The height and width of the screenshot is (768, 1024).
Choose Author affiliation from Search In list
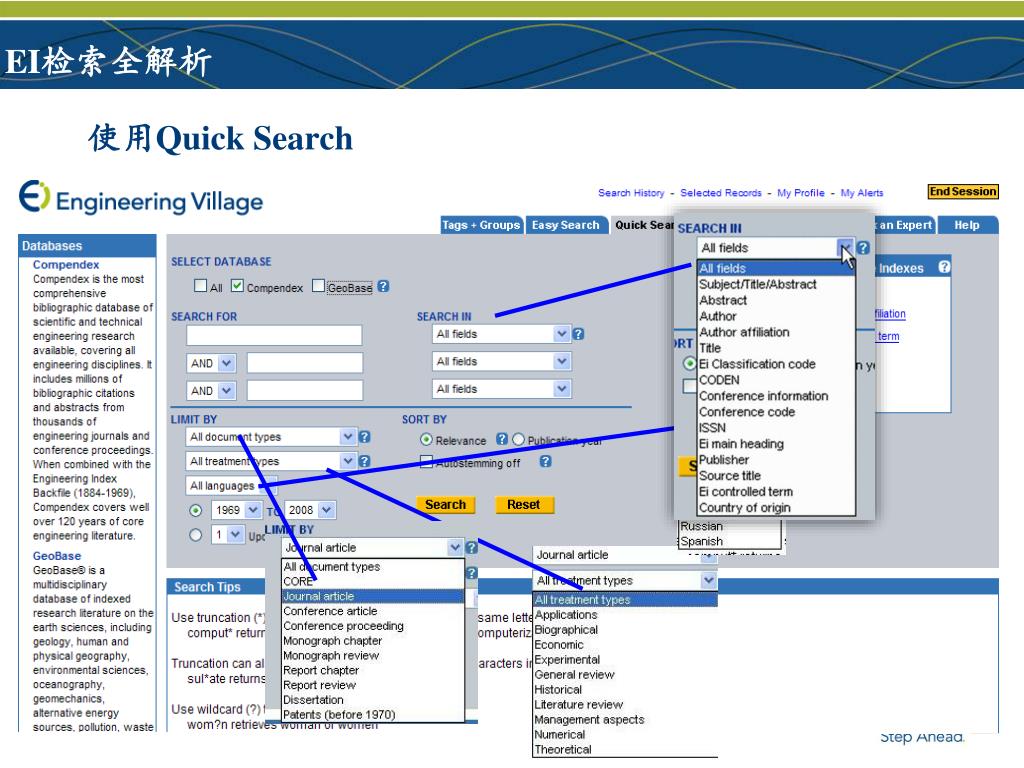(776, 332)
